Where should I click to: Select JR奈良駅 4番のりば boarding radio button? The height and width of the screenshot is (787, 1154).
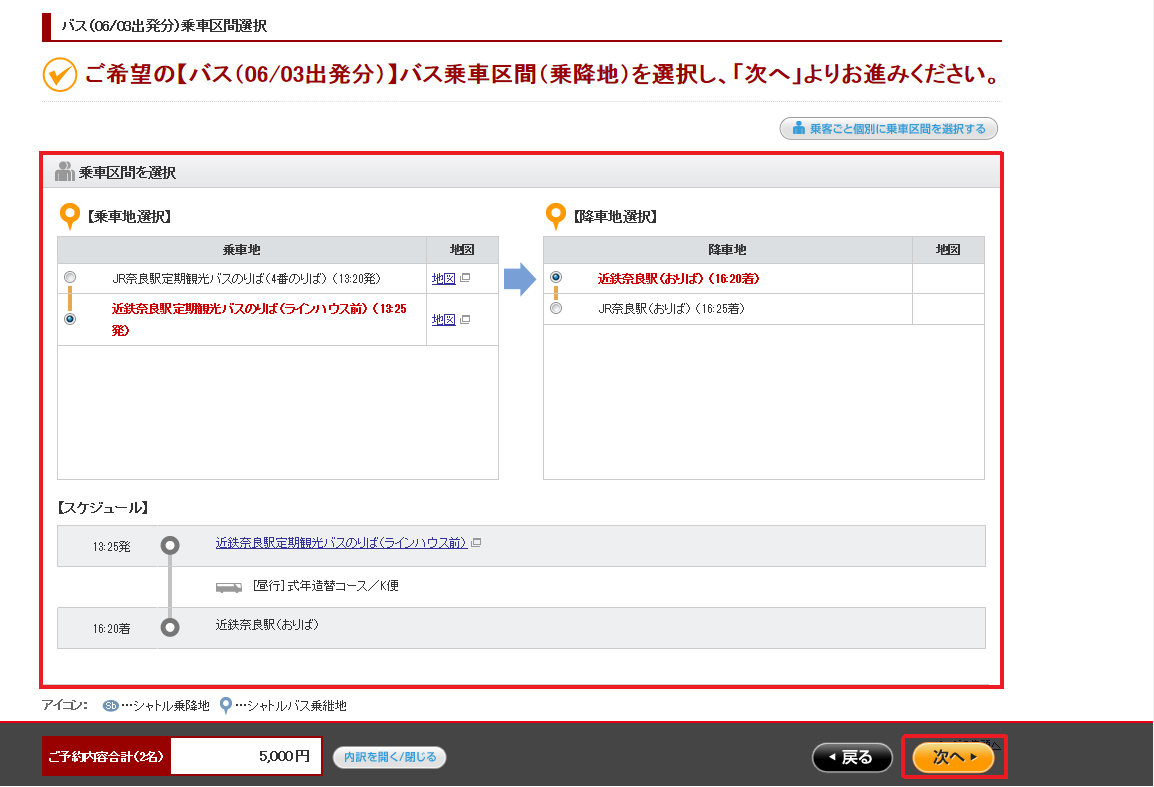point(70,278)
